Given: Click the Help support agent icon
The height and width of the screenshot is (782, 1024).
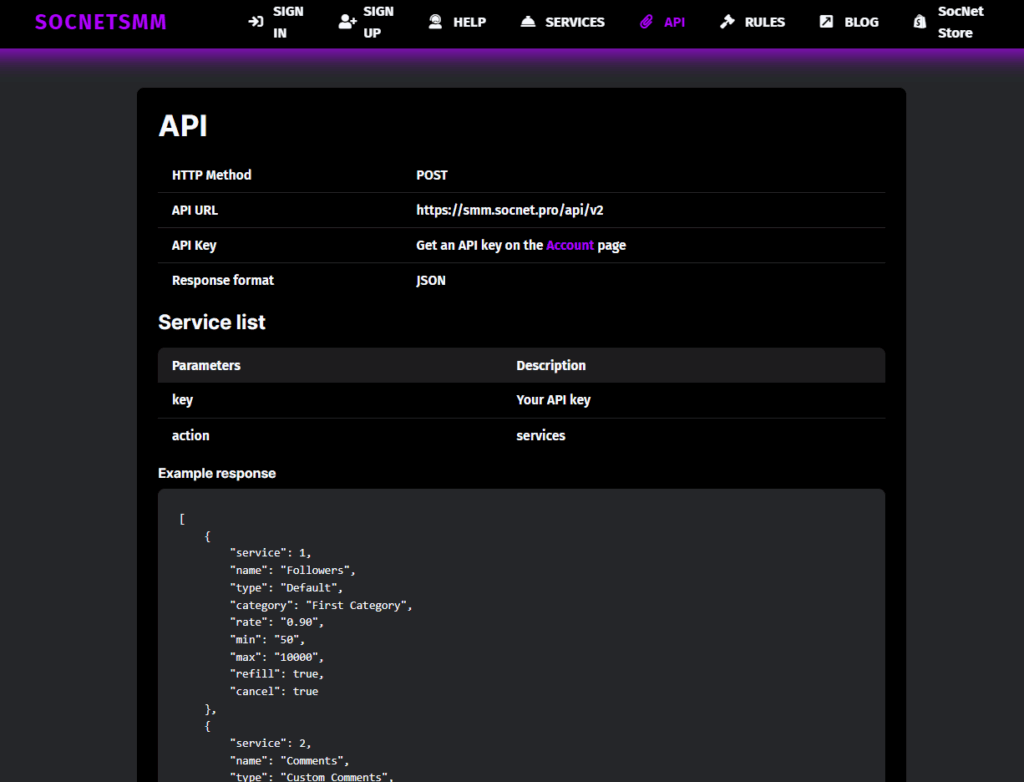Looking at the screenshot, I should pyautogui.click(x=435, y=22).
